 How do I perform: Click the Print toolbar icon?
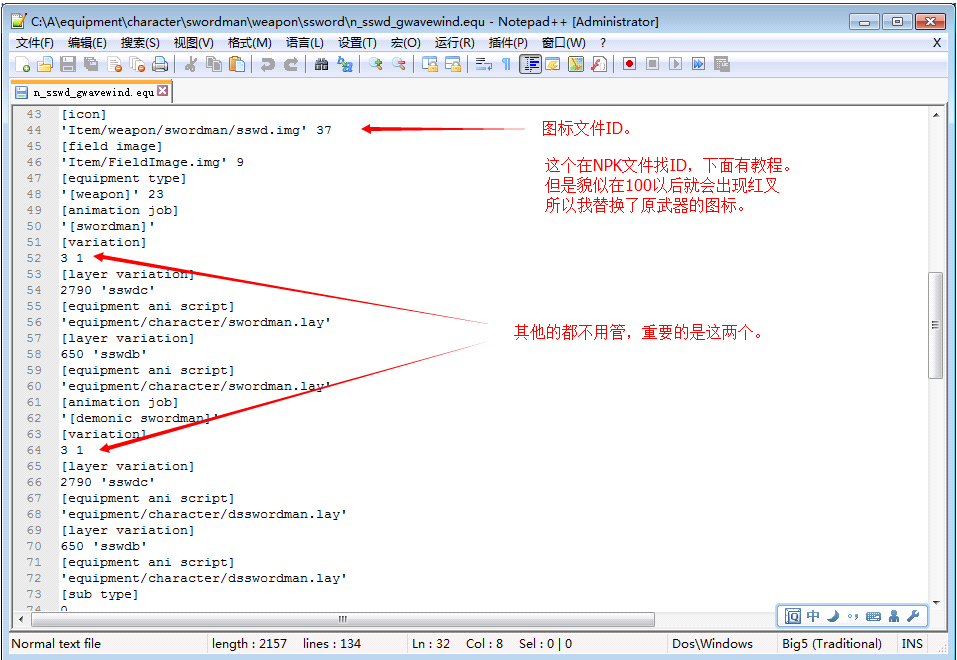[161, 63]
